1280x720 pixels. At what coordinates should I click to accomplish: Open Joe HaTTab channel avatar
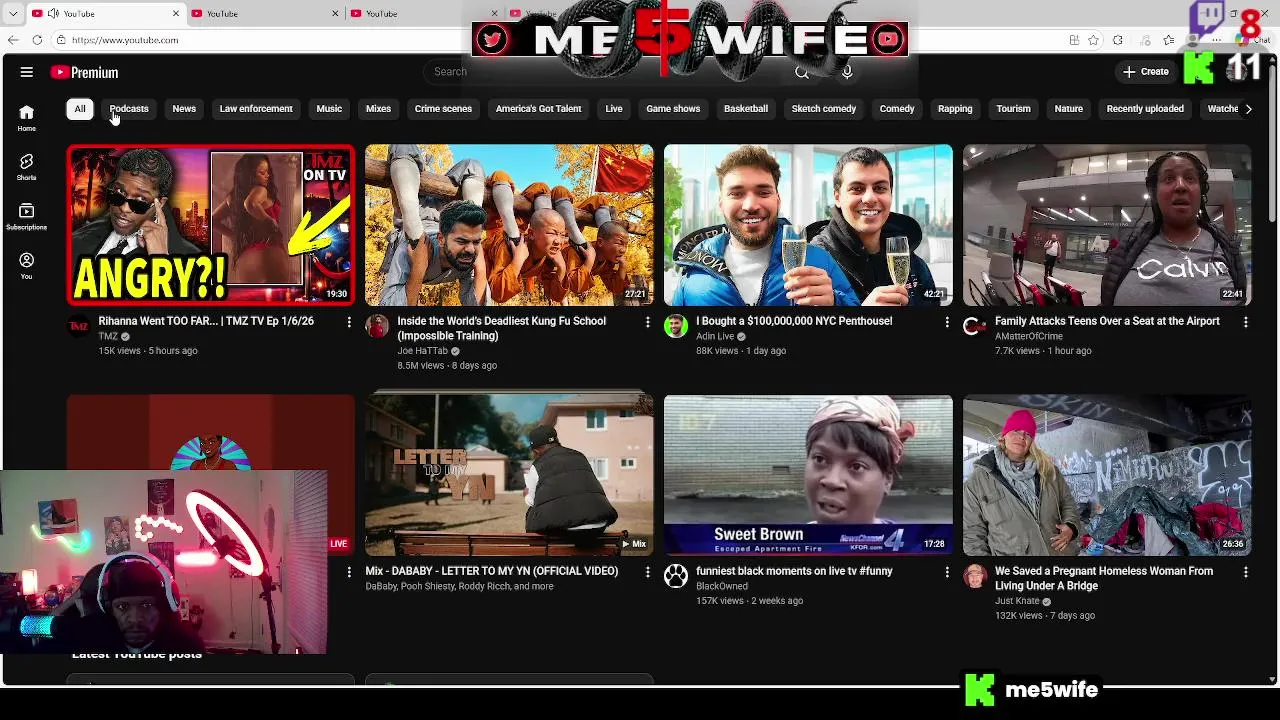pyautogui.click(x=377, y=327)
